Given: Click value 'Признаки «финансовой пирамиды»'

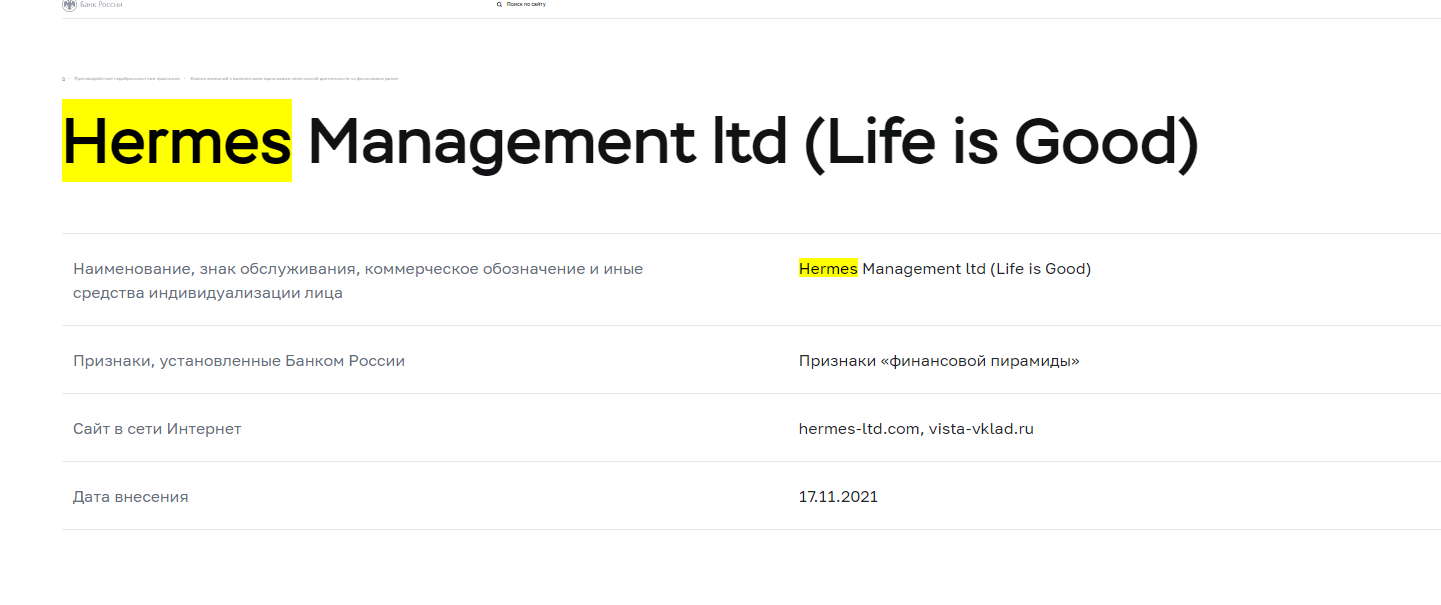Looking at the screenshot, I should tap(939, 361).
